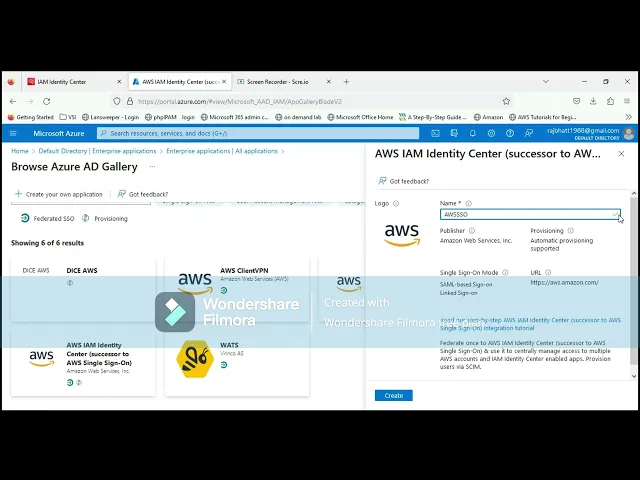Open the AWS IAM Identity Center integration tutorial link

pyautogui.click(x=530, y=324)
